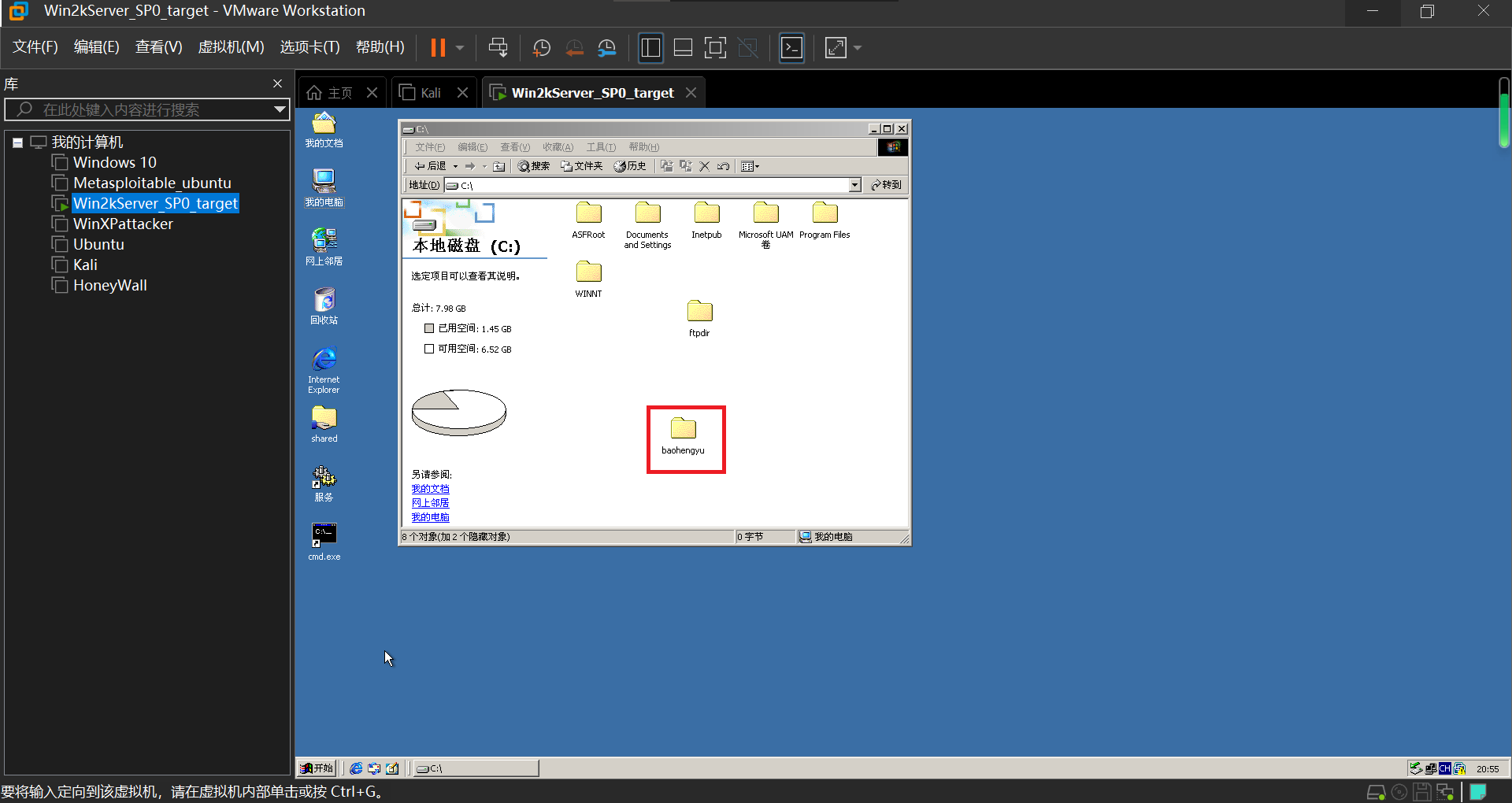The image size is (1512, 803).
Task: Click the Explorer Up one level icon
Action: tap(498, 166)
